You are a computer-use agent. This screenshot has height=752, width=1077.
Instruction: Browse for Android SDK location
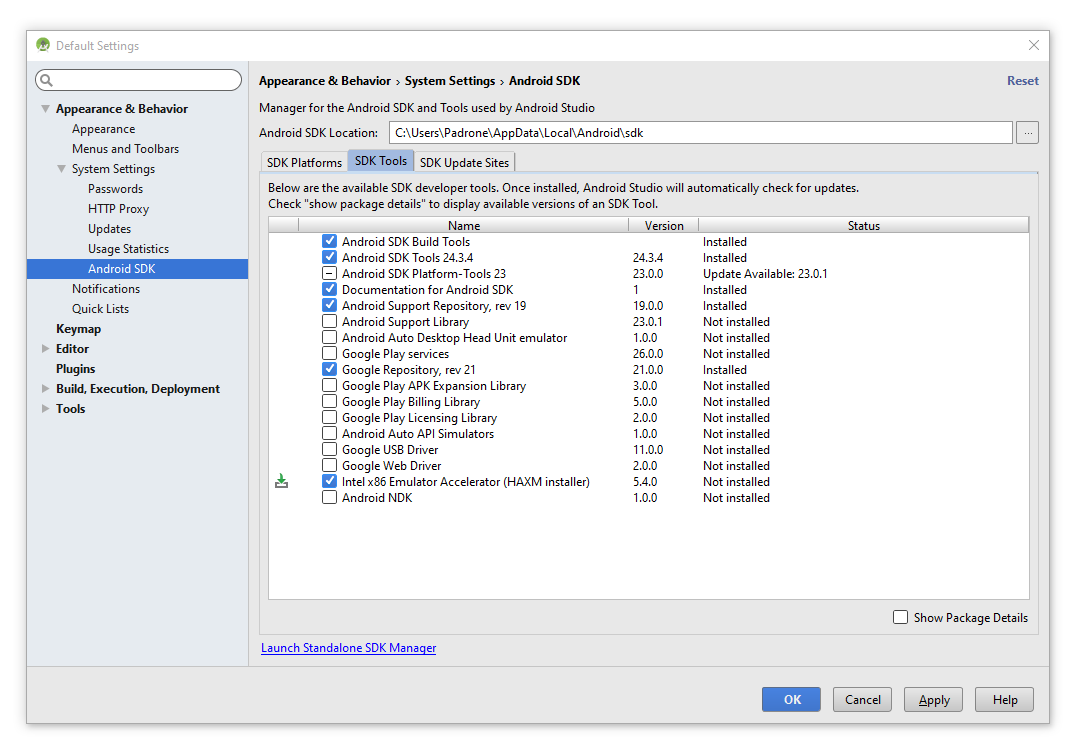click(x=1028, y=133)
